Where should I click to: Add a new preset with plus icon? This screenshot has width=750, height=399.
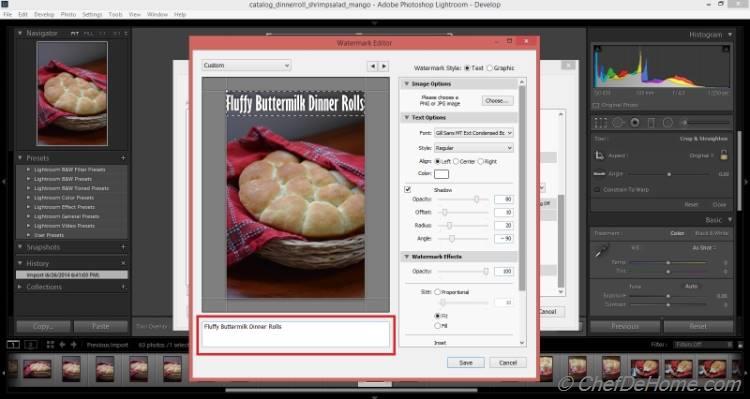click(x=123, y=158)
